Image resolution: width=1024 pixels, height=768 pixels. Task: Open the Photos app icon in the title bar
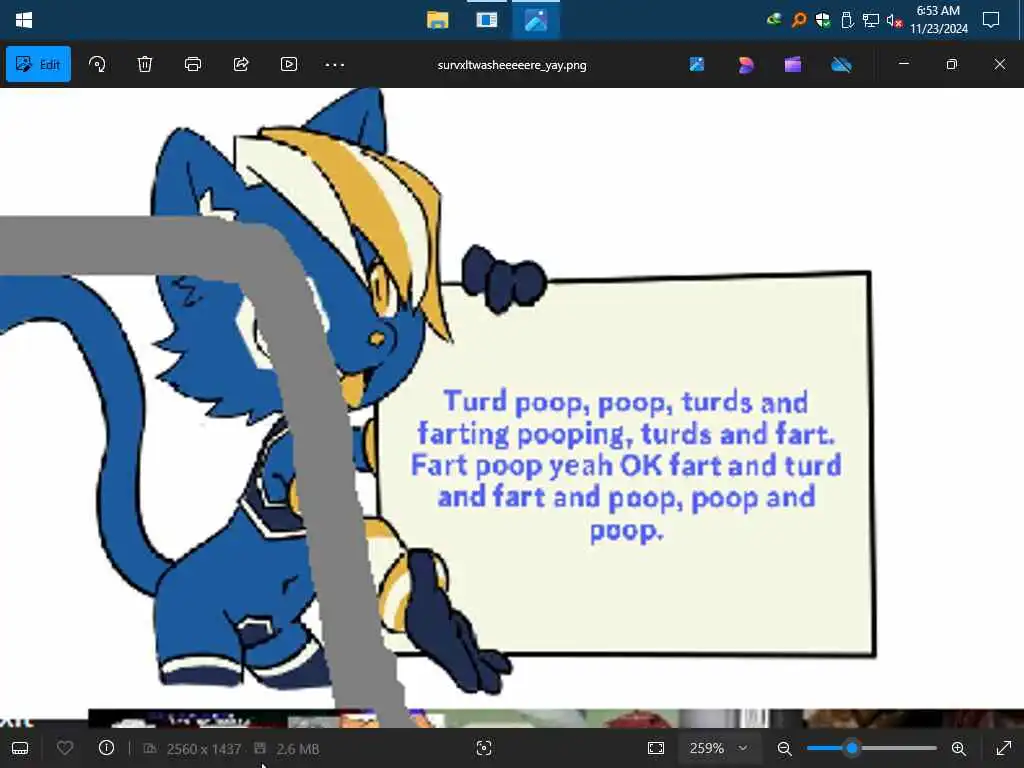(697, 64)
